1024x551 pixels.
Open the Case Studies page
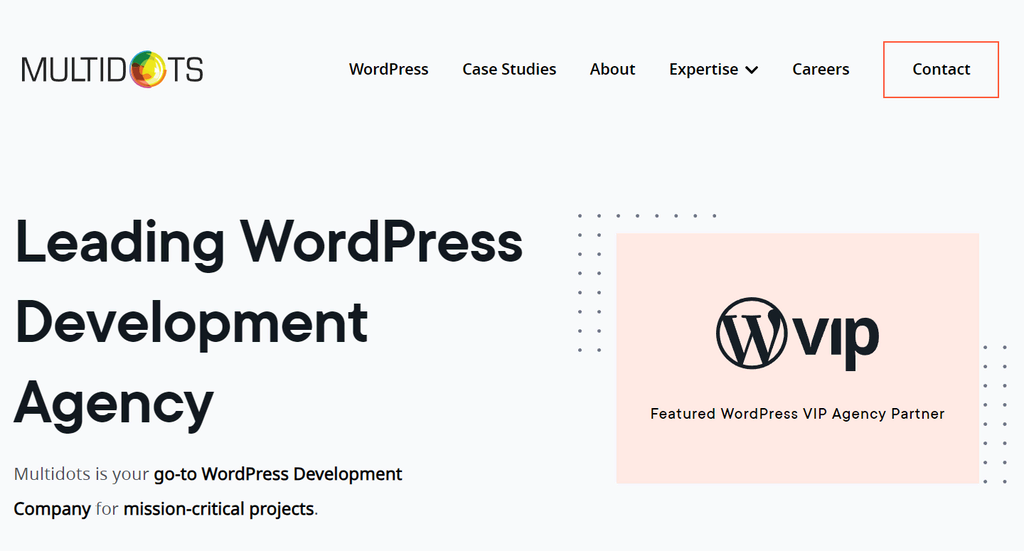click(509, 69)
